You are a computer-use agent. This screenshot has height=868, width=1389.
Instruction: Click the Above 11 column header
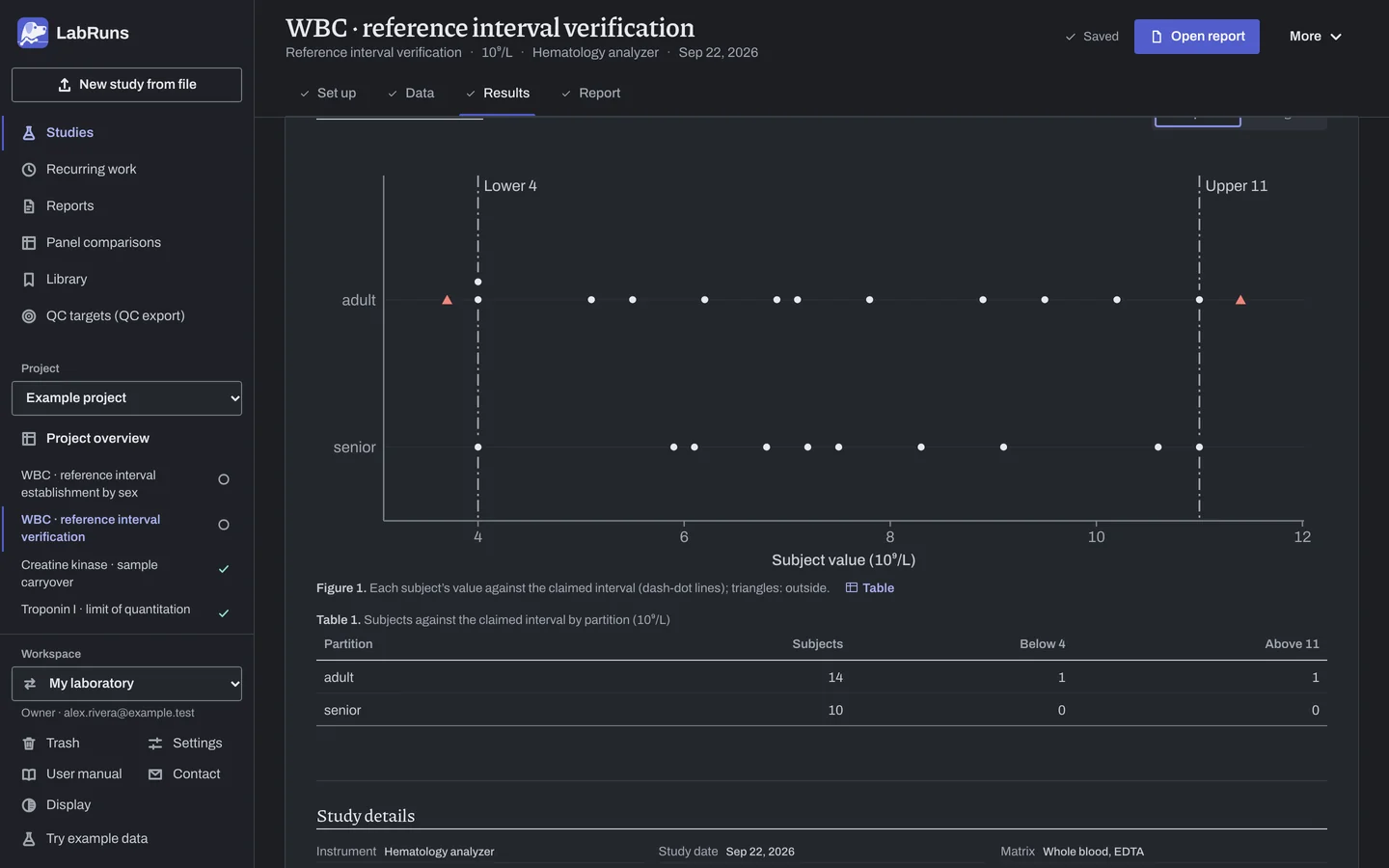[1292, 644]
